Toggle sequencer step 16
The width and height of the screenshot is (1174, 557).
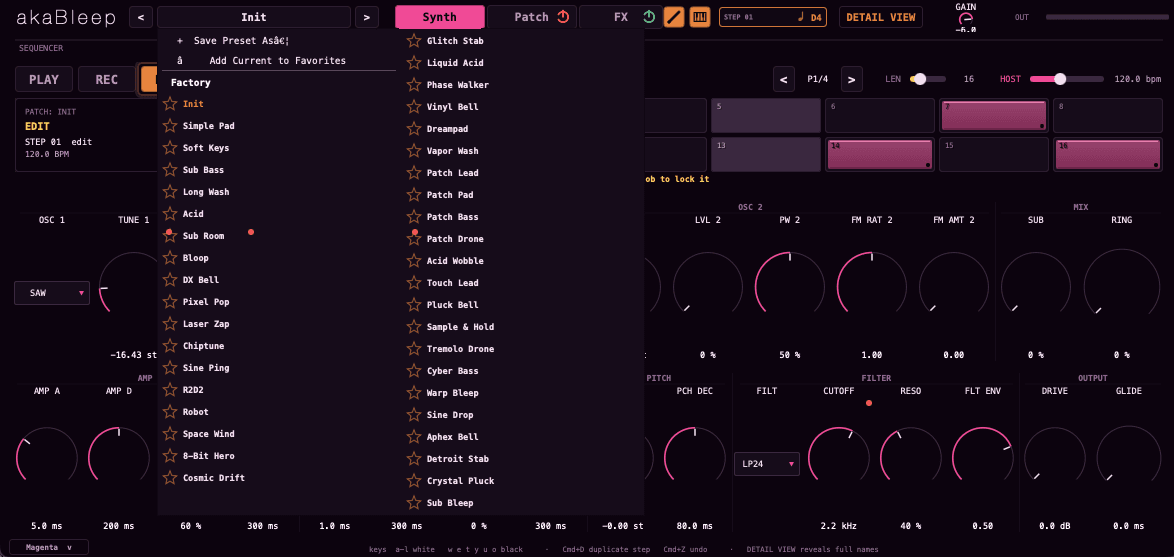1108,154
